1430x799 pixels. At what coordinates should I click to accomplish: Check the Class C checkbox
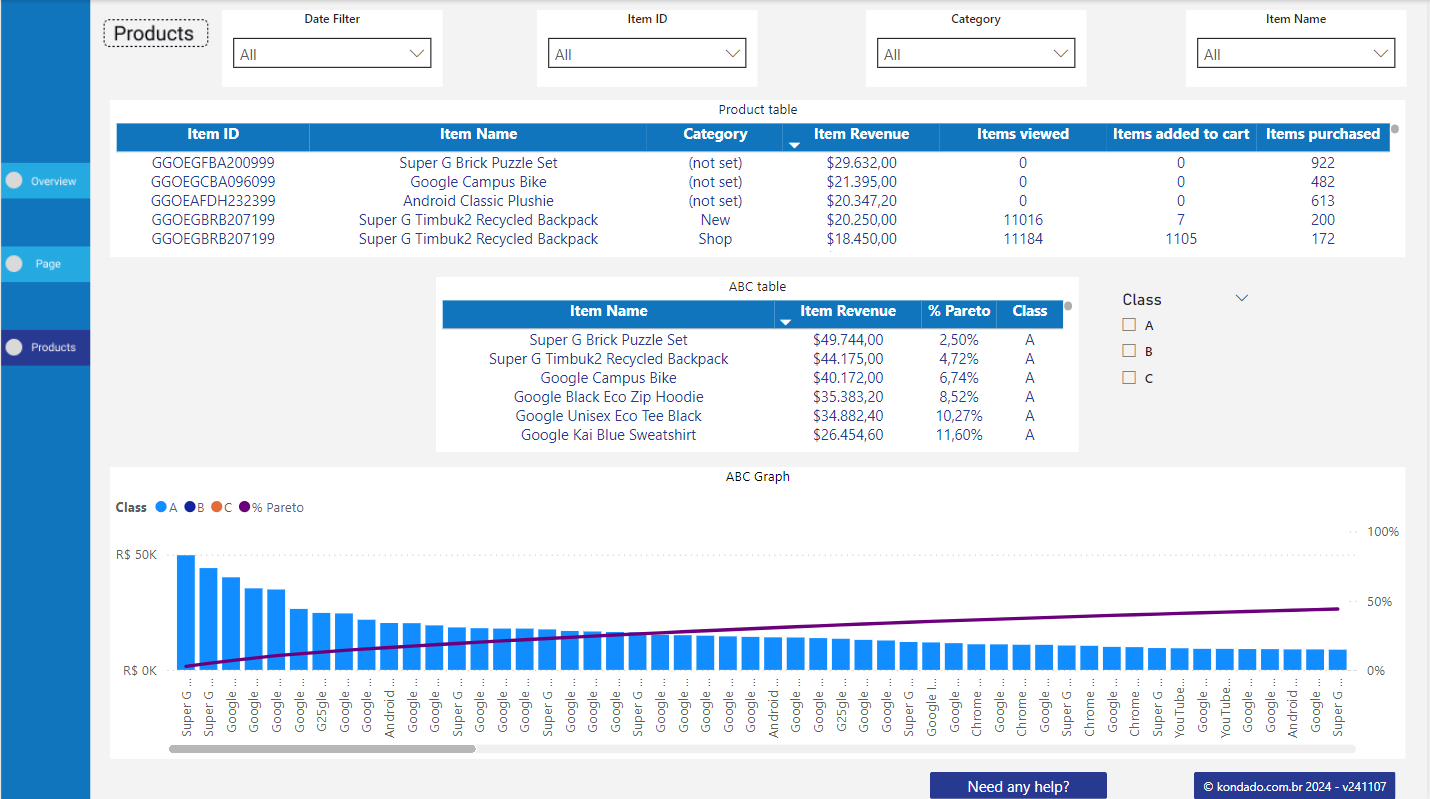[x=1128, y=378]
